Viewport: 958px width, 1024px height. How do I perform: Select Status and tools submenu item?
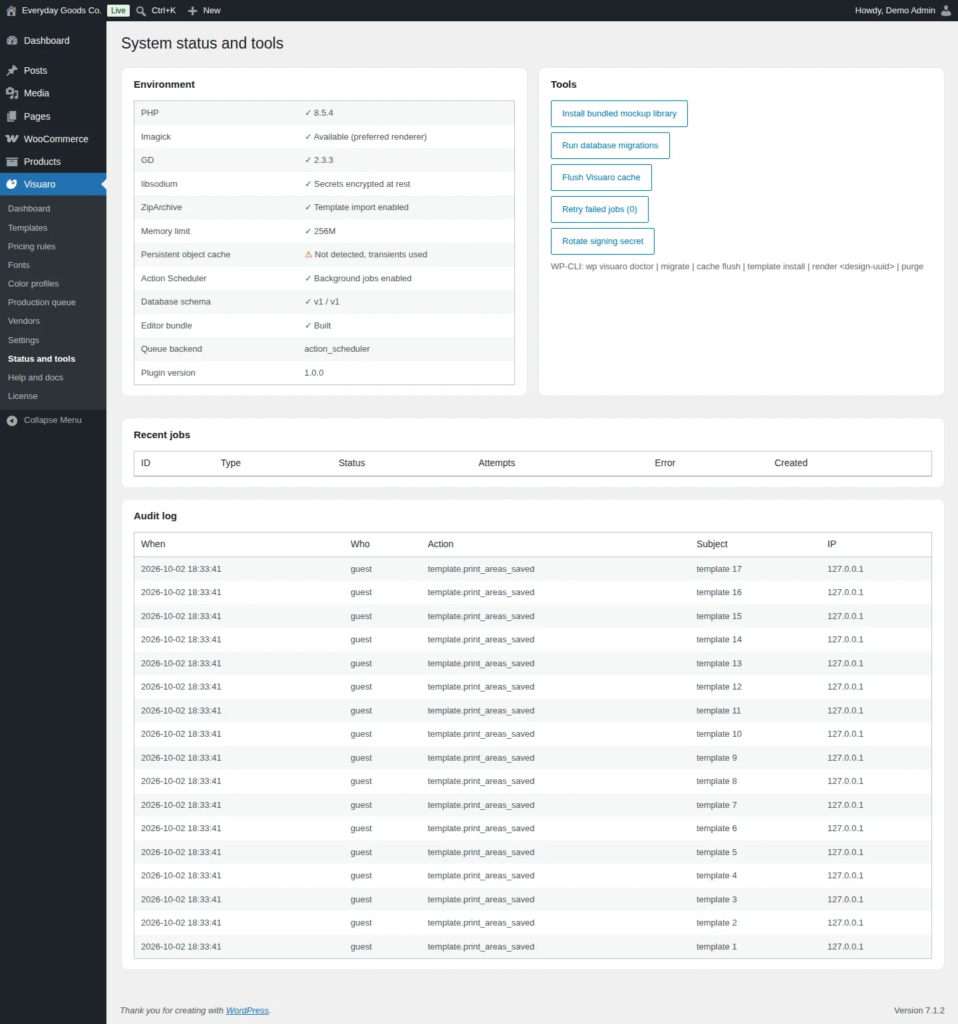41,359
